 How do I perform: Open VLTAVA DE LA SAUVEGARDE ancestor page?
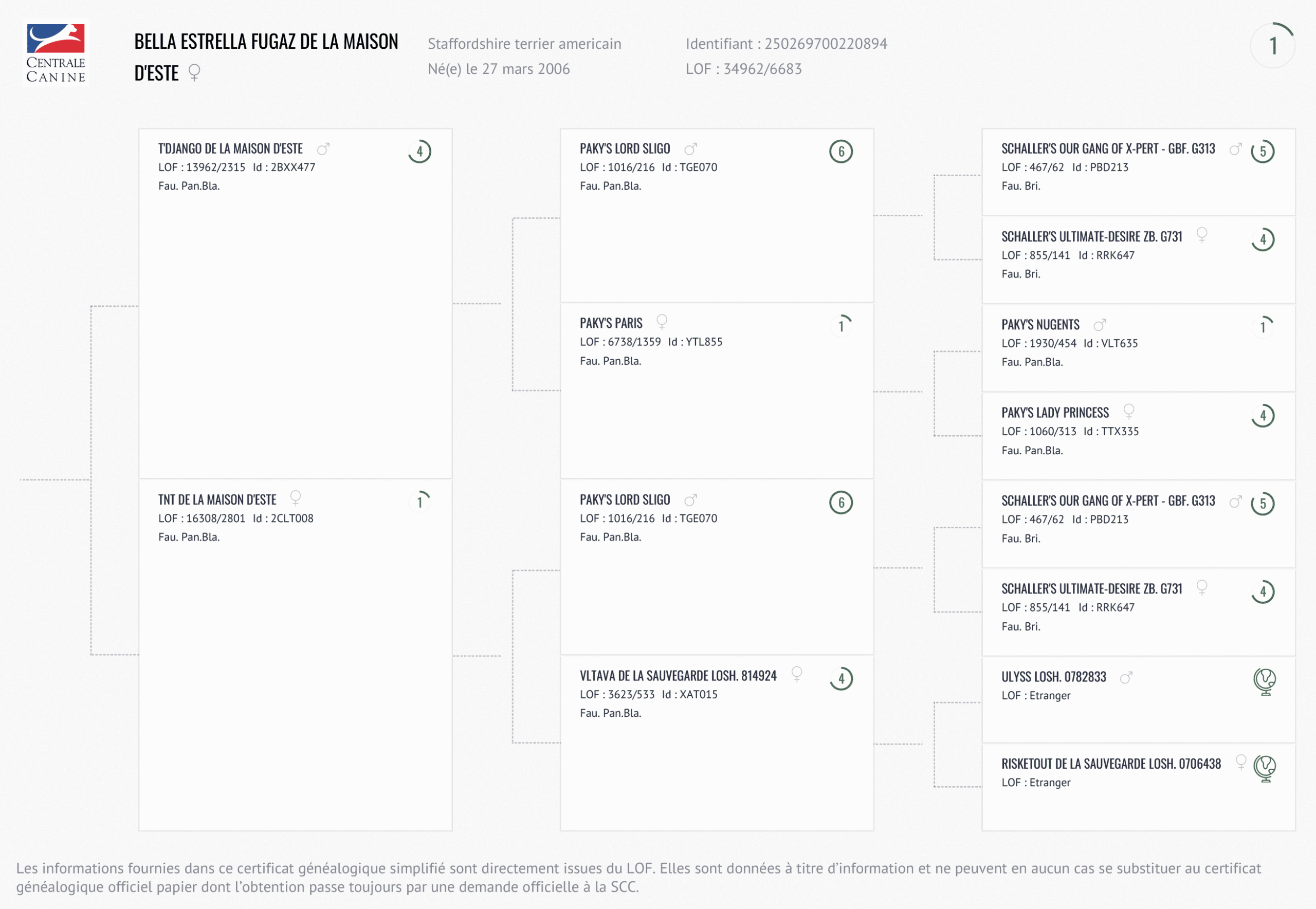click(678, 676)
